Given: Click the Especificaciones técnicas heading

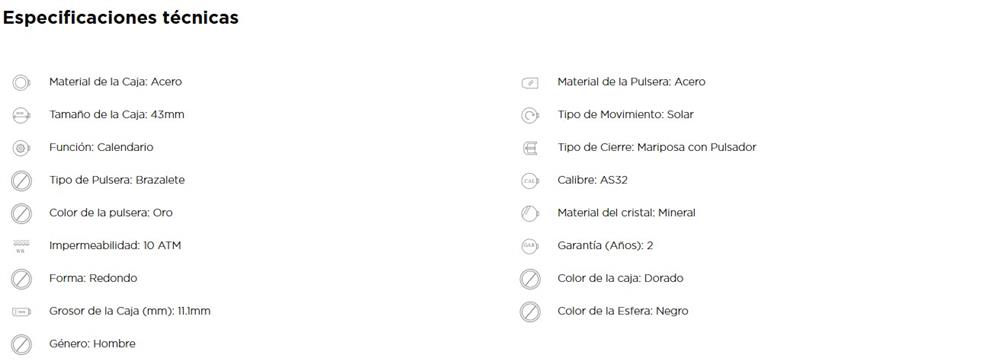Looking at the screenshot, I should click(121, 18).
